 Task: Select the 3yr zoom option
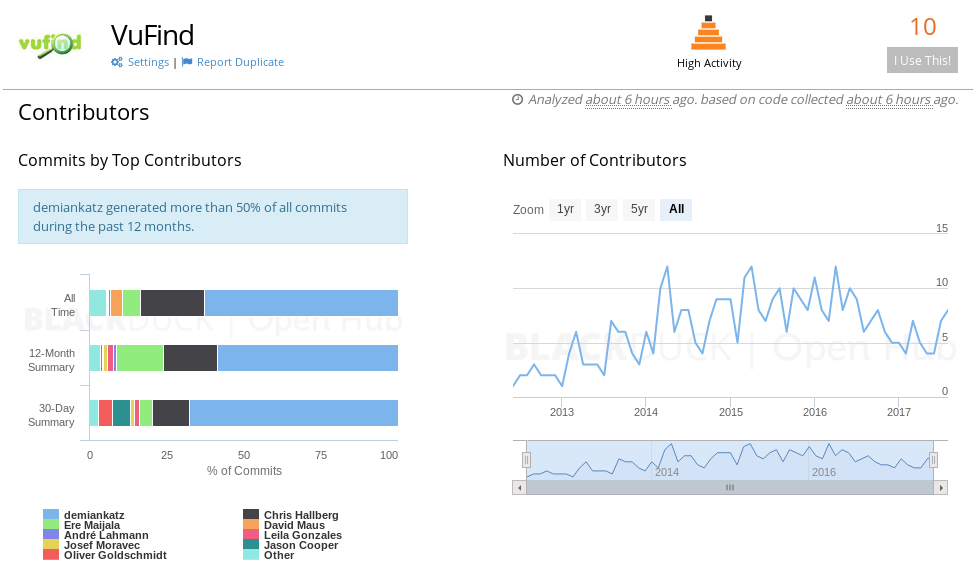(602, 210)
